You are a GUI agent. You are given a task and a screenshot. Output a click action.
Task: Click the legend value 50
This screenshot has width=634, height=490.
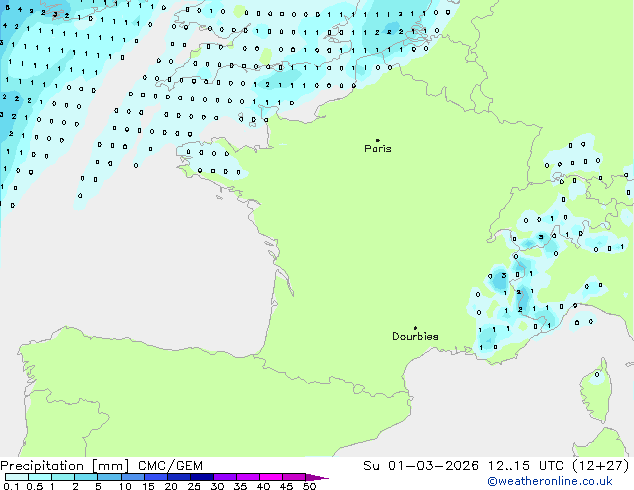309,486
